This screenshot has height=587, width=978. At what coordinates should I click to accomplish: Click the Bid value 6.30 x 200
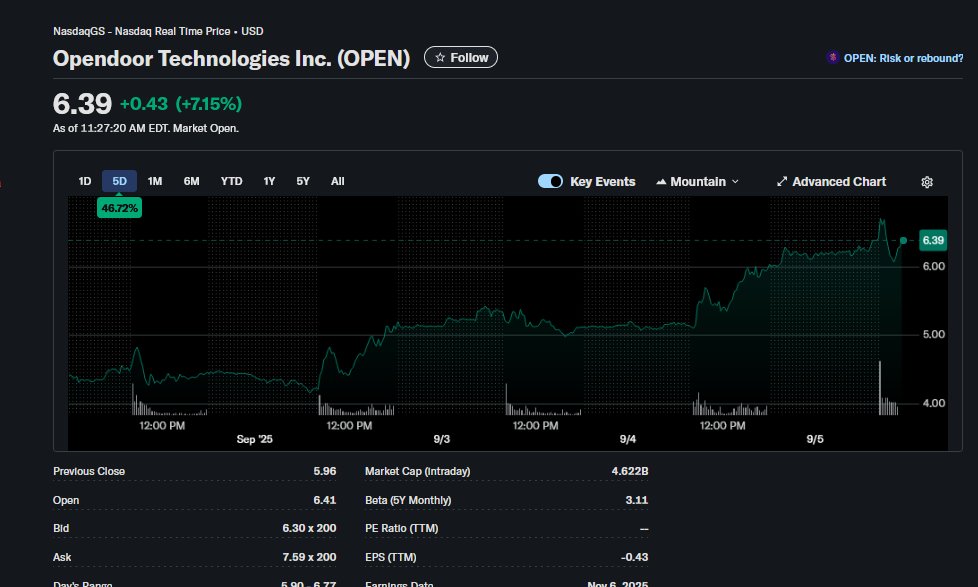coord(309,528)
